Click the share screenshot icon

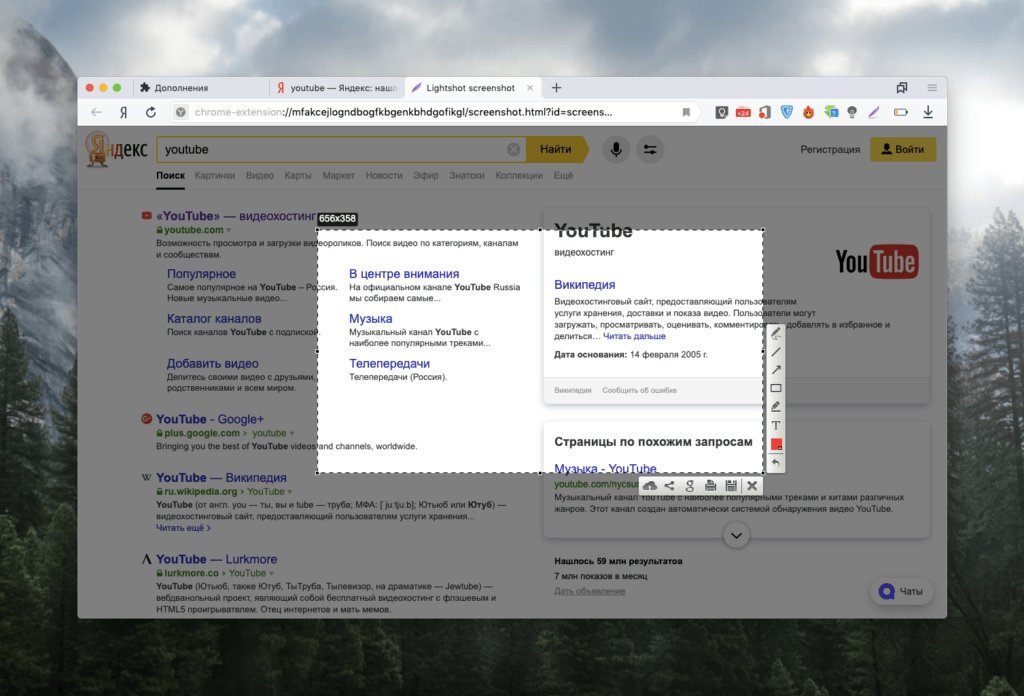coord(670,486)
